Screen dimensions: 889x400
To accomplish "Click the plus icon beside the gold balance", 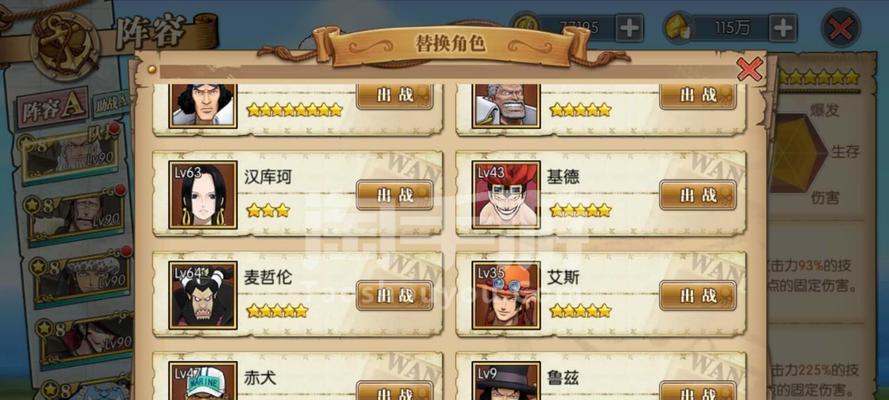I will 782,27.
